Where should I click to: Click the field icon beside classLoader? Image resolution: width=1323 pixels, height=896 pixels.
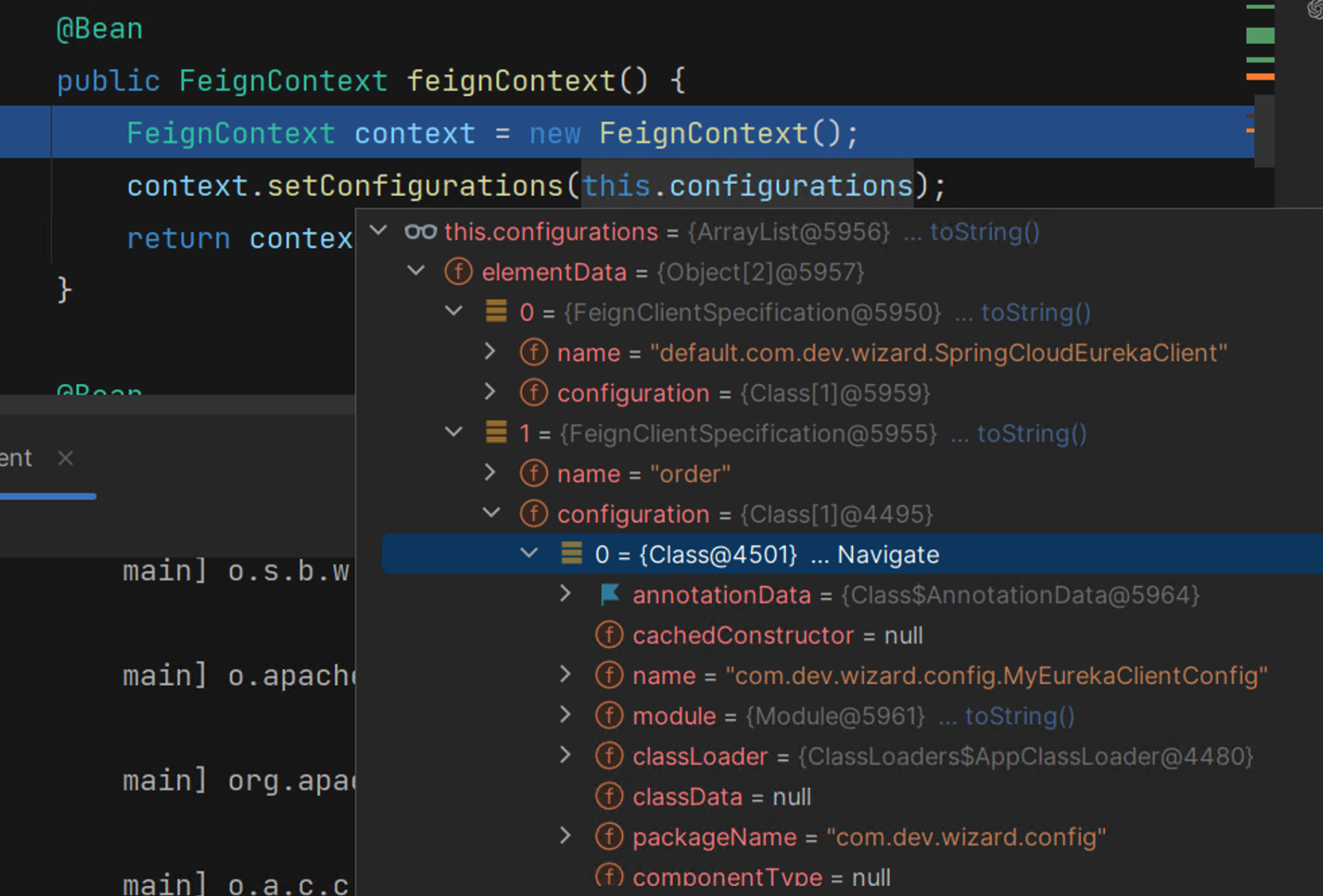610,756
